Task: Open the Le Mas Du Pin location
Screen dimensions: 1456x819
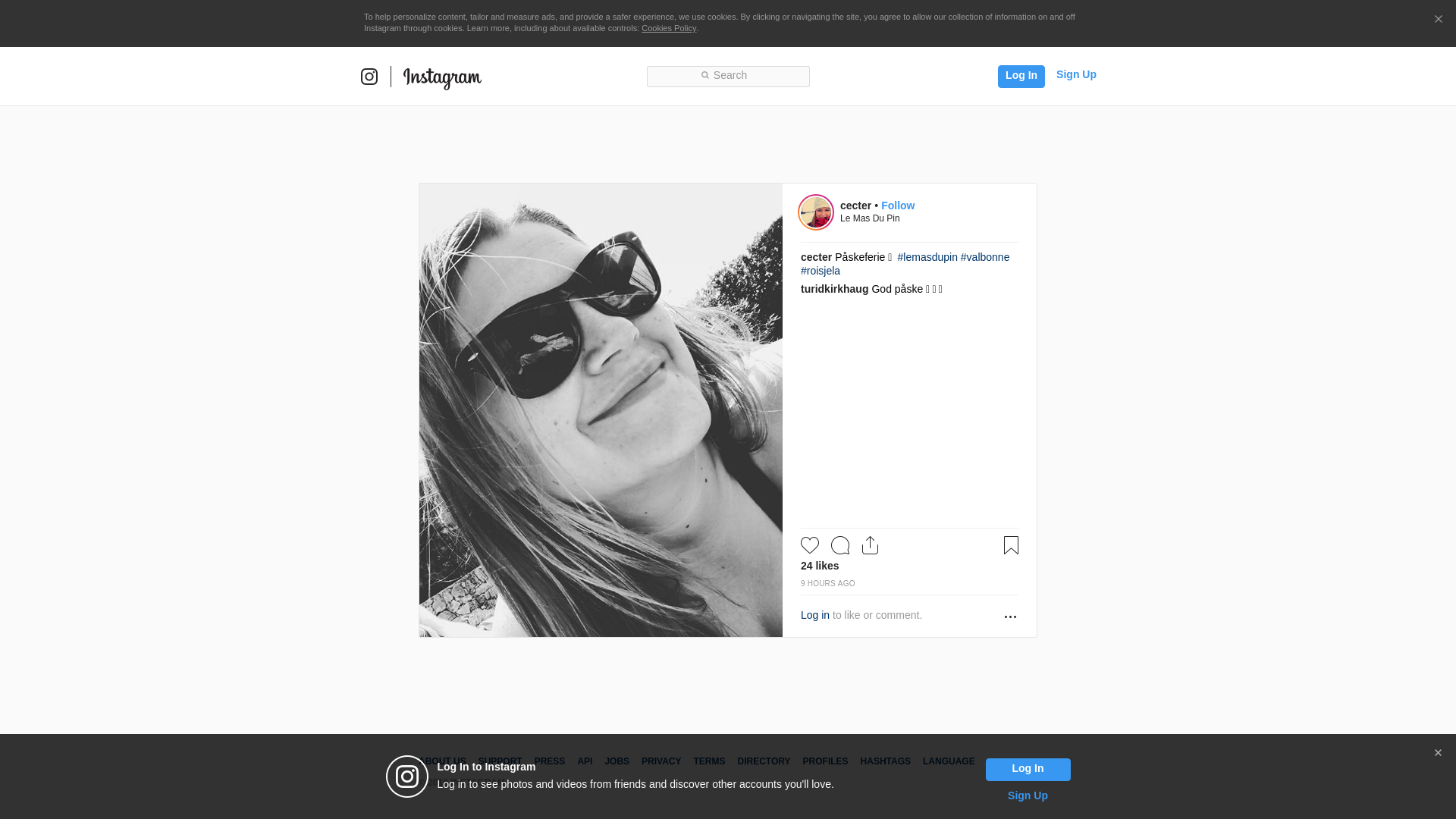Action: pos(870,218)
